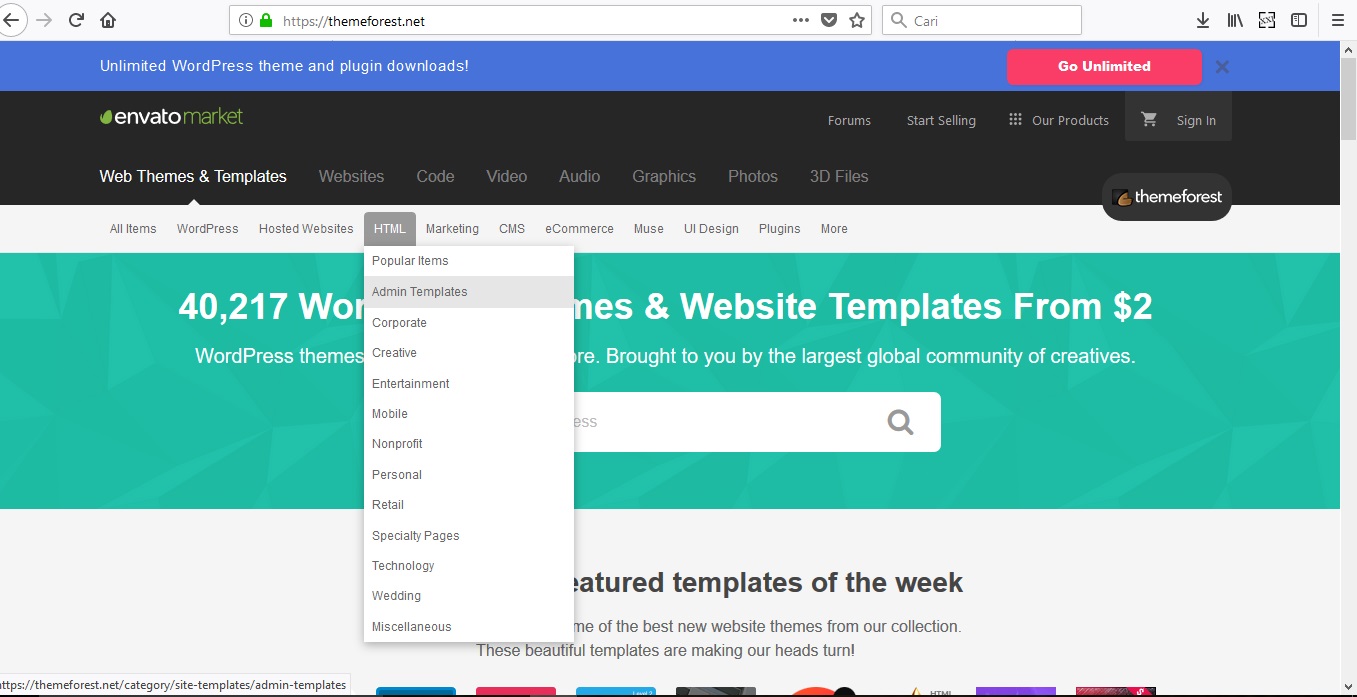Open the Firefox hamburger menu
Viewport: 1357px width, 697px height.
pyautogui.click(x=1338, y=20)
